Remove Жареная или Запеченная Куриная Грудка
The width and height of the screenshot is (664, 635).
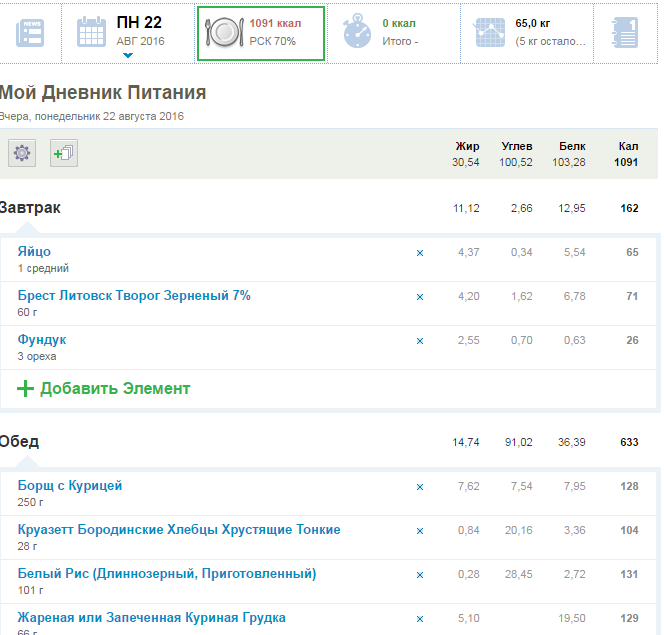[x=420, y=619]
